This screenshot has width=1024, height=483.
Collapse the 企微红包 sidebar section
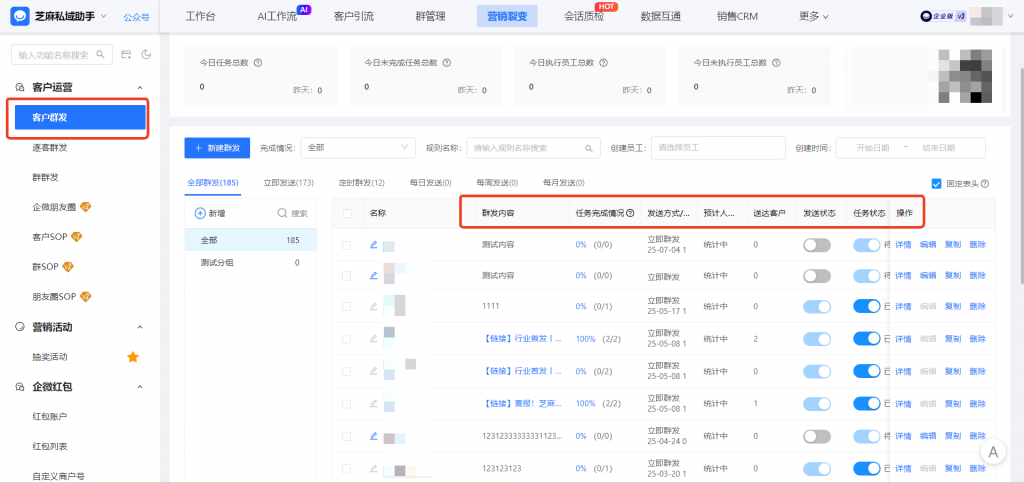139,387
